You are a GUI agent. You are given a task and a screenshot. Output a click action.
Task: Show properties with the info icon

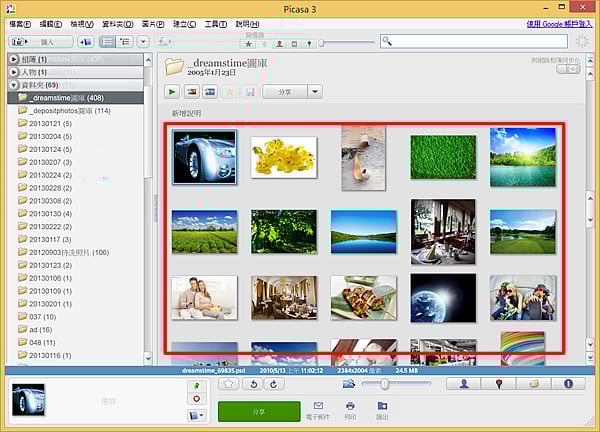(567, 383)
